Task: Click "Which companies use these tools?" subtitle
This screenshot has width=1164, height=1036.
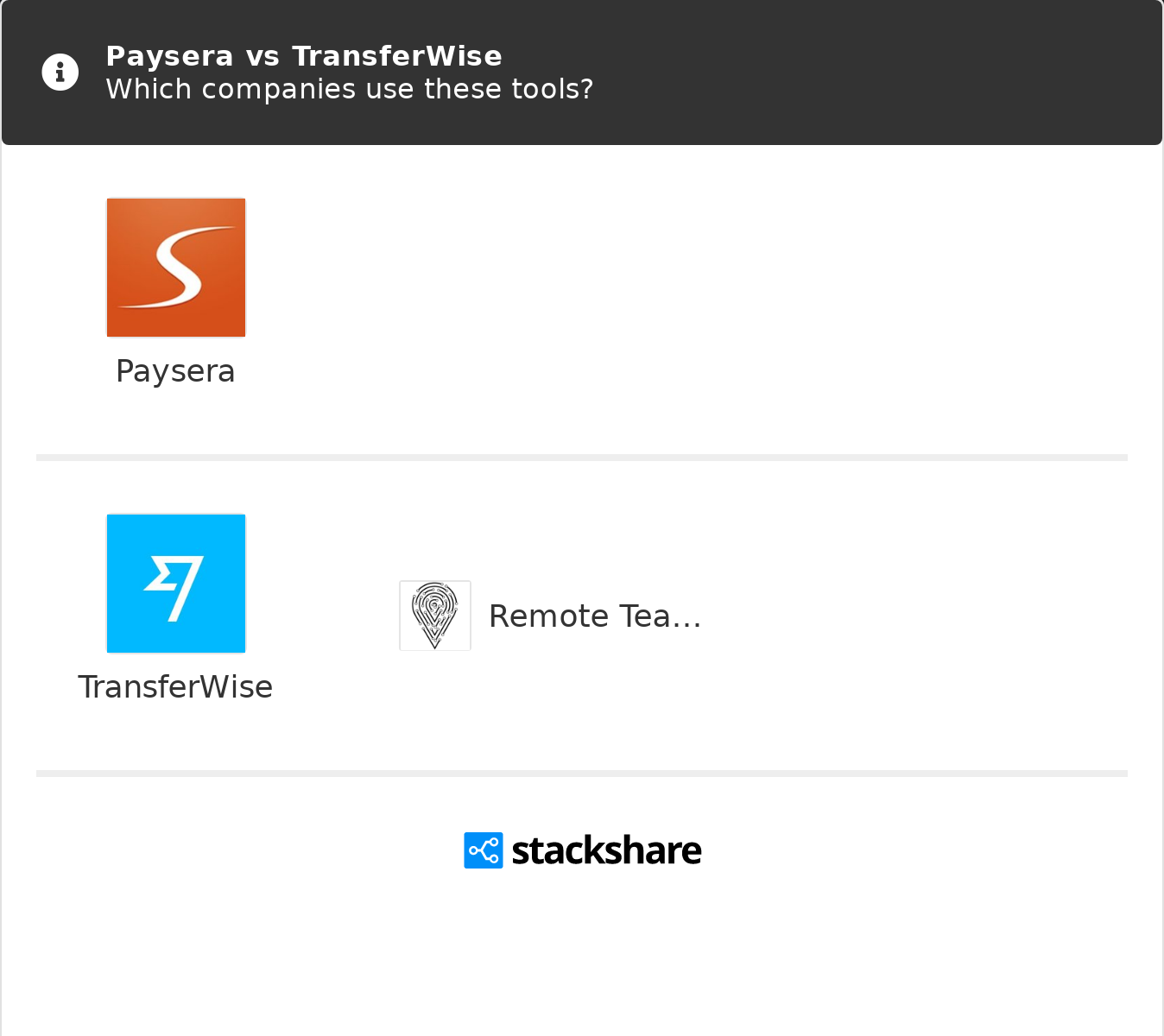Action: click(x=349, y=89)
